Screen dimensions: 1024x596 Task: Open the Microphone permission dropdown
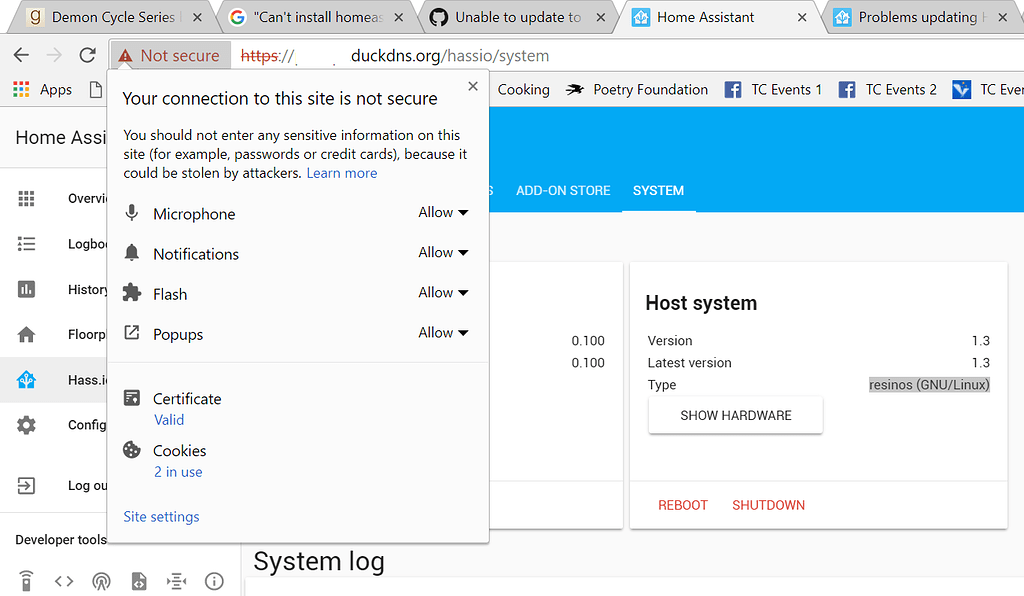pos(443,213)
